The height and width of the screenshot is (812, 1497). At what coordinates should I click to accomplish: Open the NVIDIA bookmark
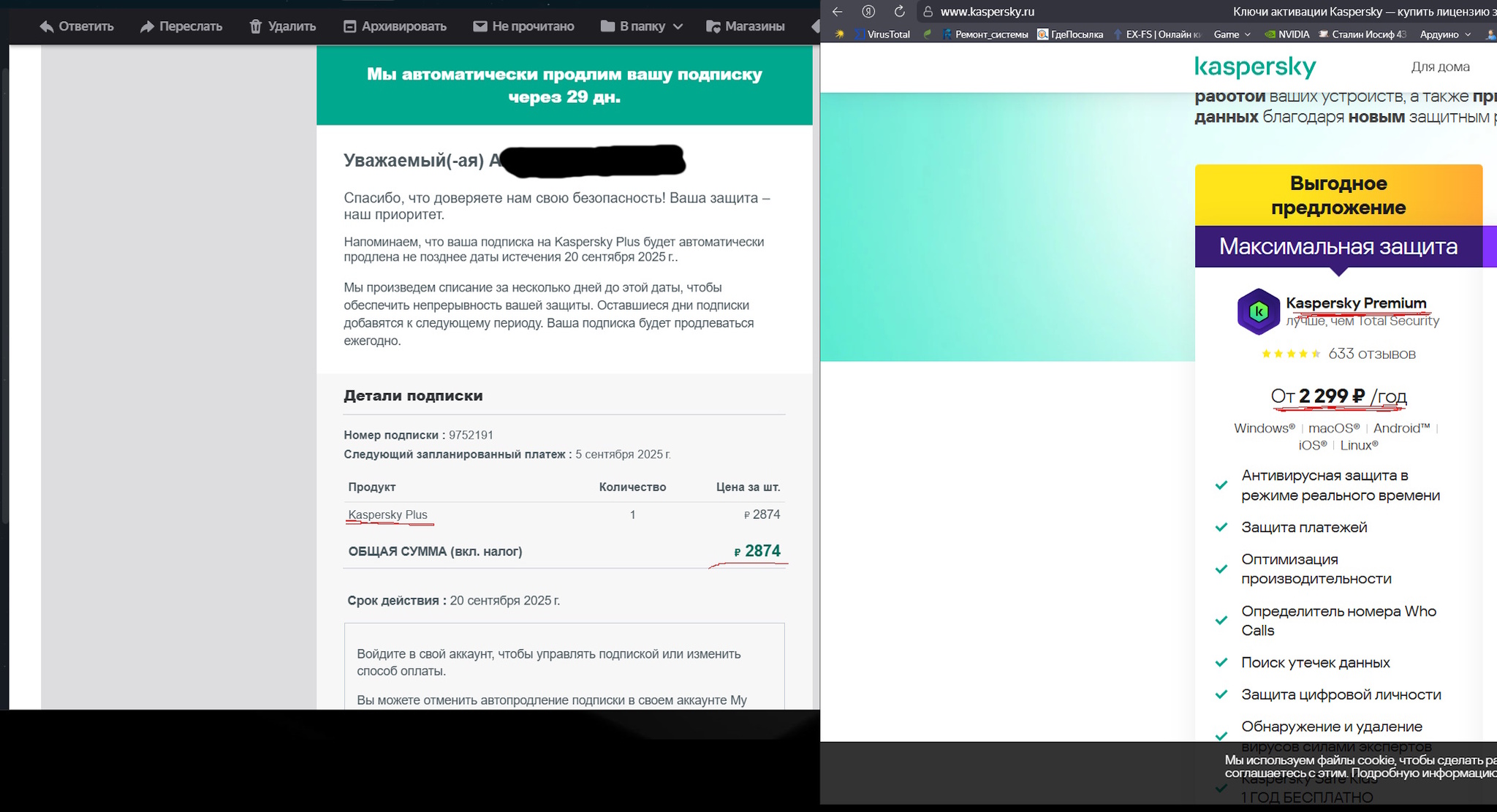(1287, 34)
